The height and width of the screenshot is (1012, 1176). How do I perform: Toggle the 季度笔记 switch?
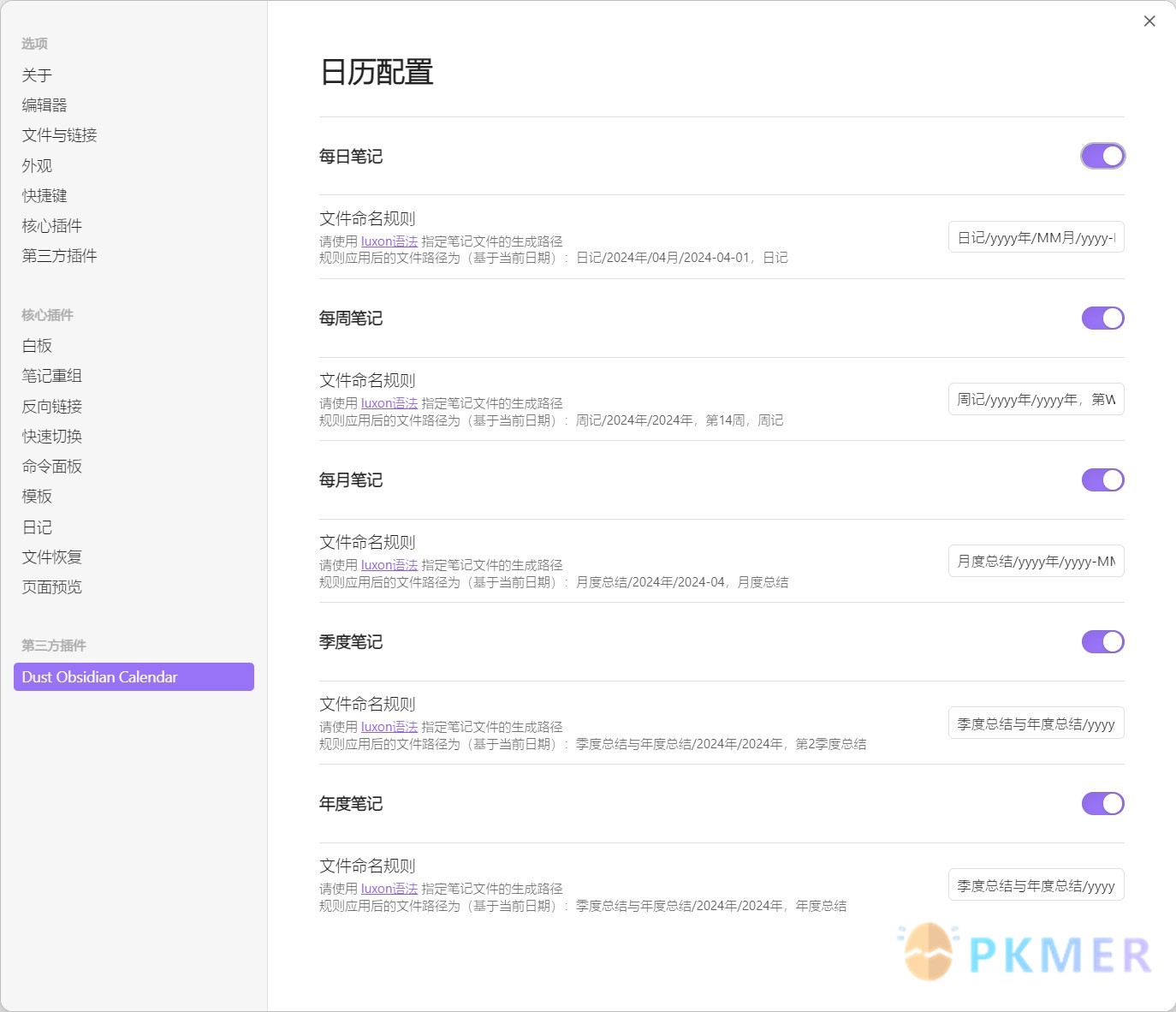click(x=1102, y=641)
